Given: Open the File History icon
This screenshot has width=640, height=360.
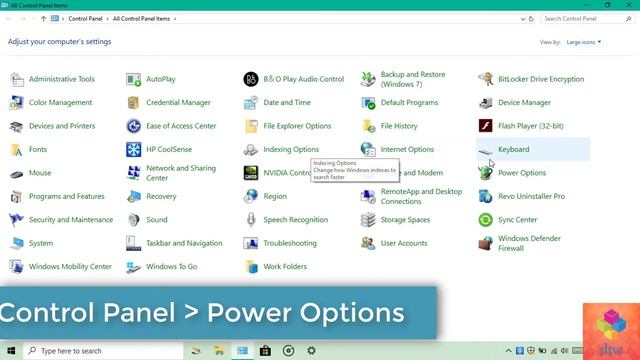Looking at the screenshot, I should (x=368, y=126).
